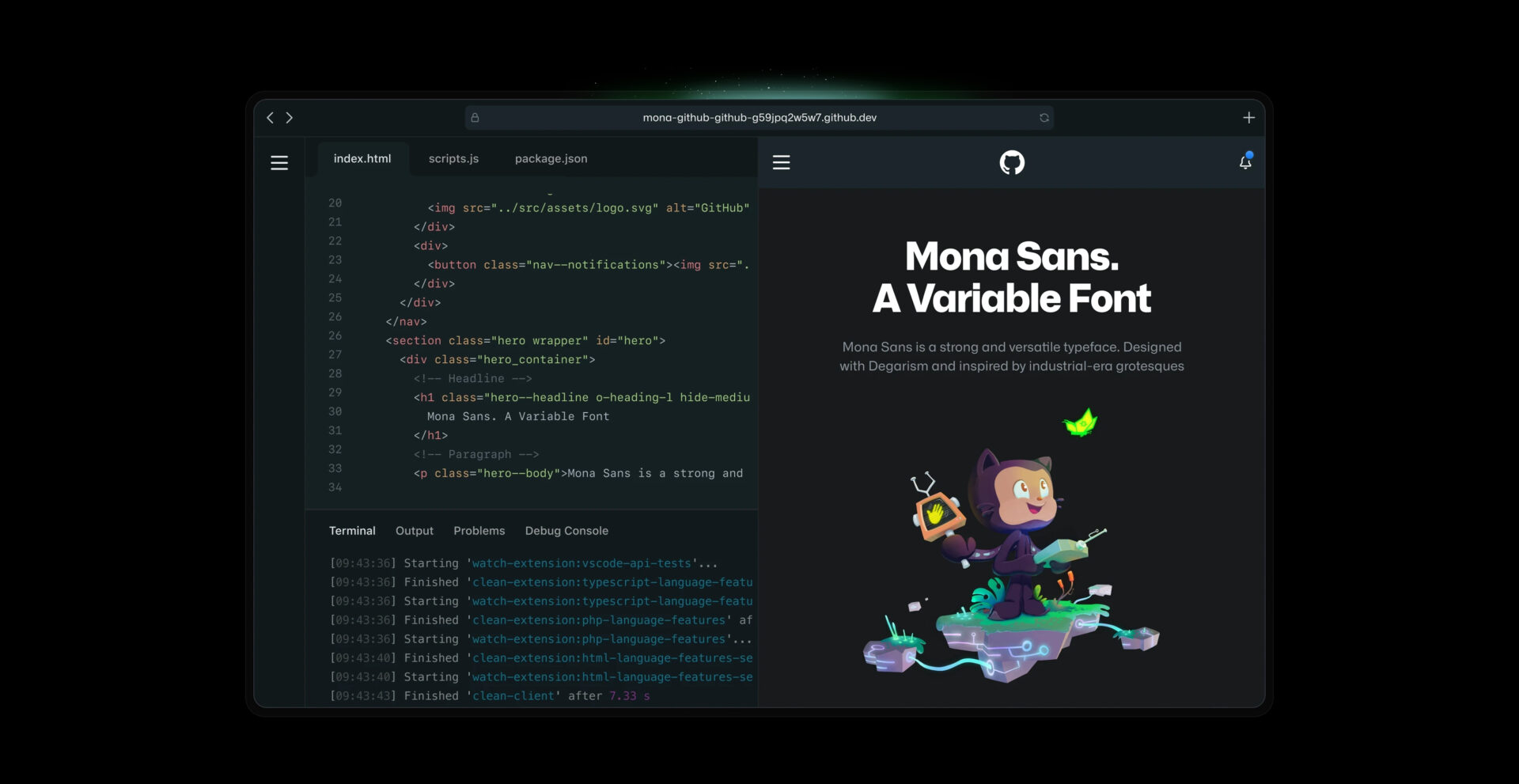
Task: Click the lock icon in address bar
Action: click(x=475, y=118)
